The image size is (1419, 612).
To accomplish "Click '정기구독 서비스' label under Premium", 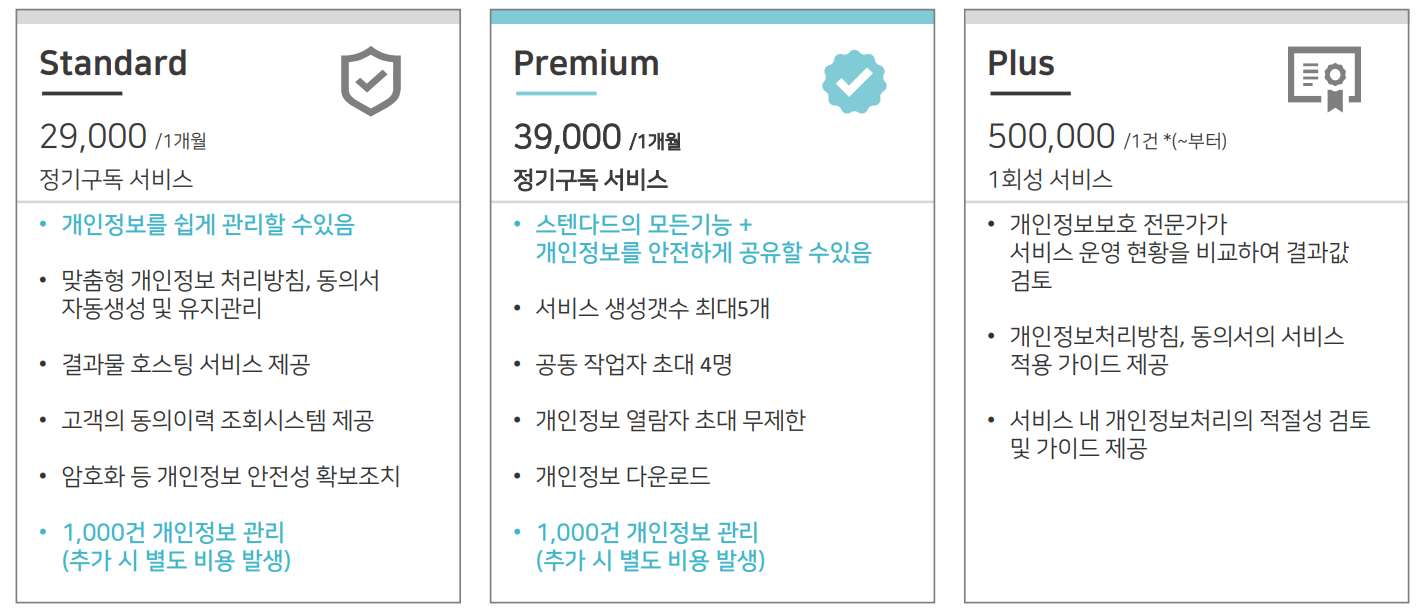I will click(x=590, y=180).
